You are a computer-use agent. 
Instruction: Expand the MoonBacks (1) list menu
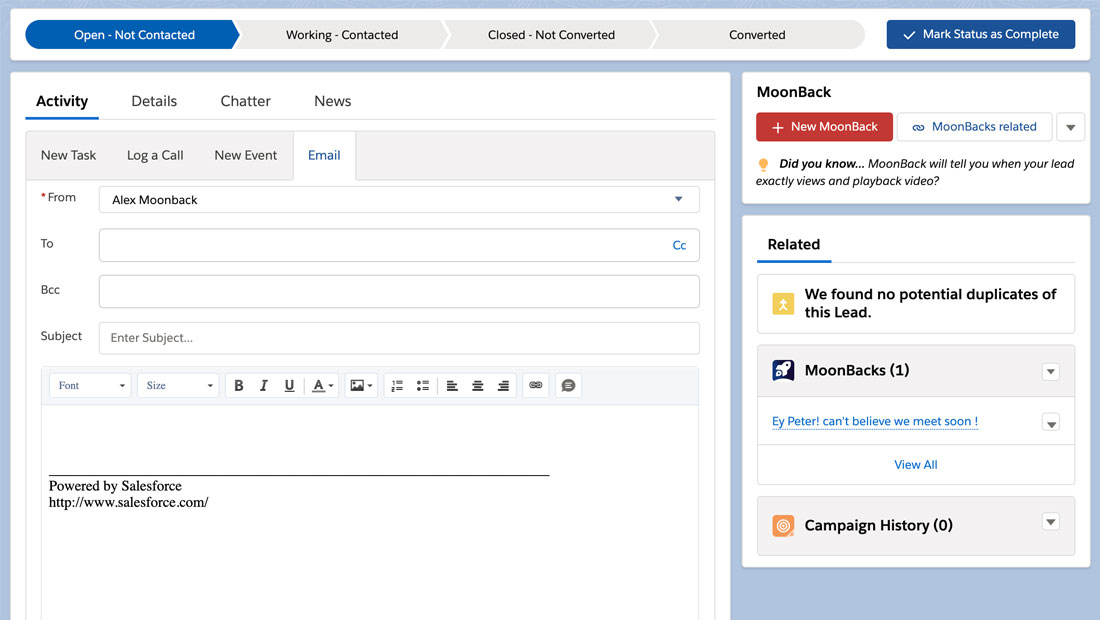[1050, 371]
